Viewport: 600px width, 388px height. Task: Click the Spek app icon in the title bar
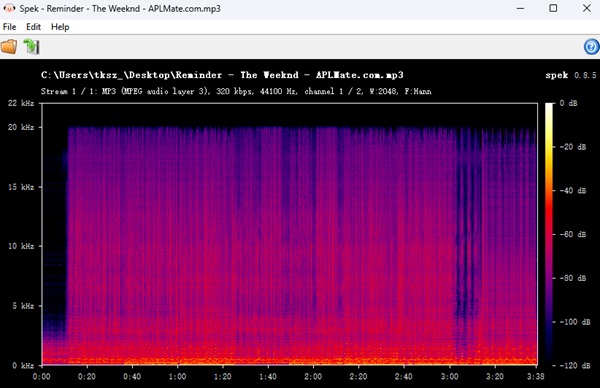(x=9, y=8)
